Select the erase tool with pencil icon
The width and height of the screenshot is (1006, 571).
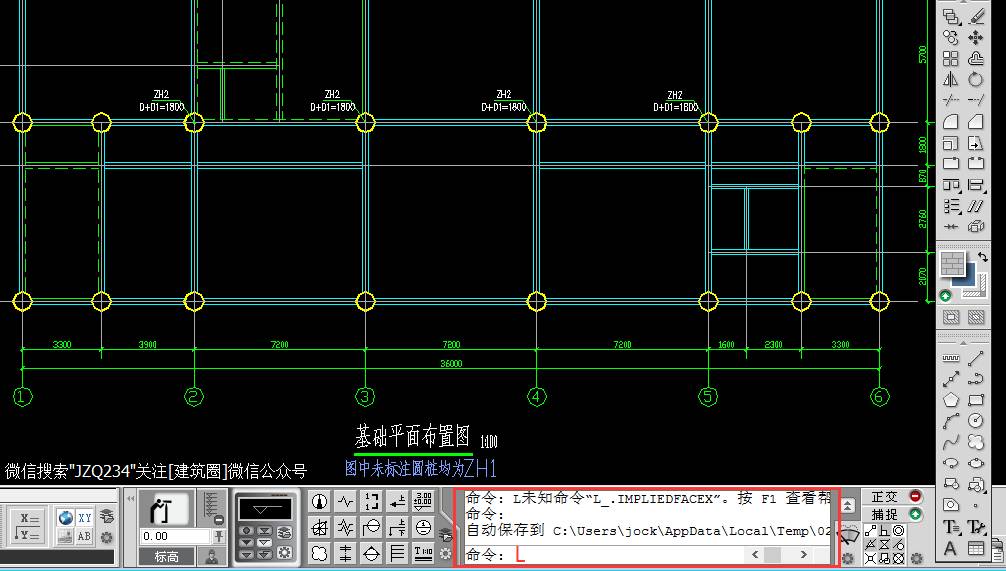coord(976,16)
